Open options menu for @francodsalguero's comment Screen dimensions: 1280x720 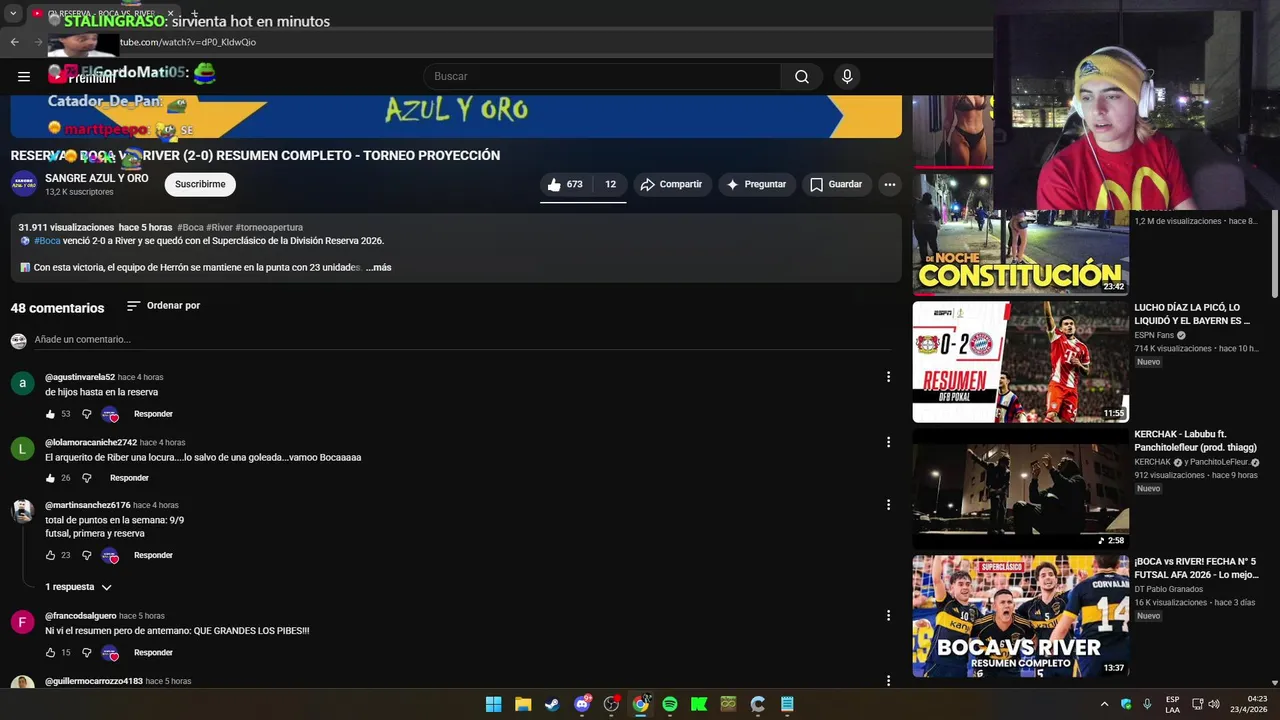coord(888,616)
